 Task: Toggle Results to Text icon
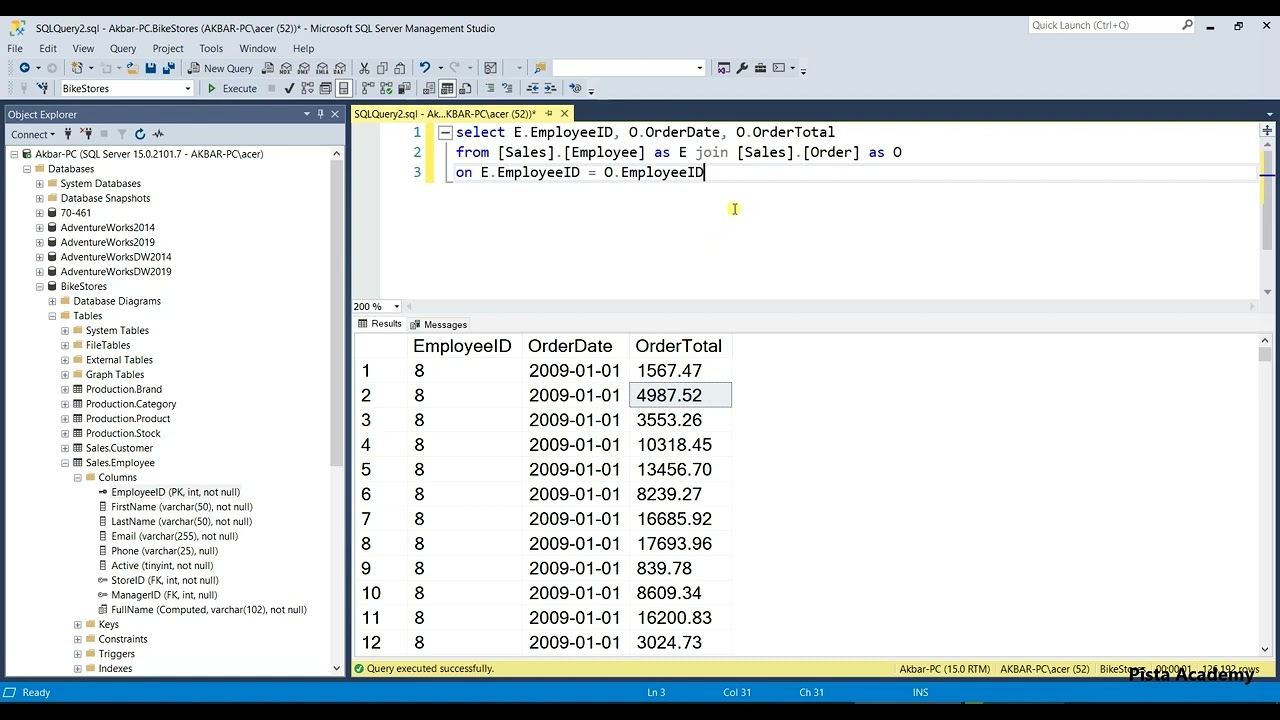pyautogui.click(x=429, y=88)
